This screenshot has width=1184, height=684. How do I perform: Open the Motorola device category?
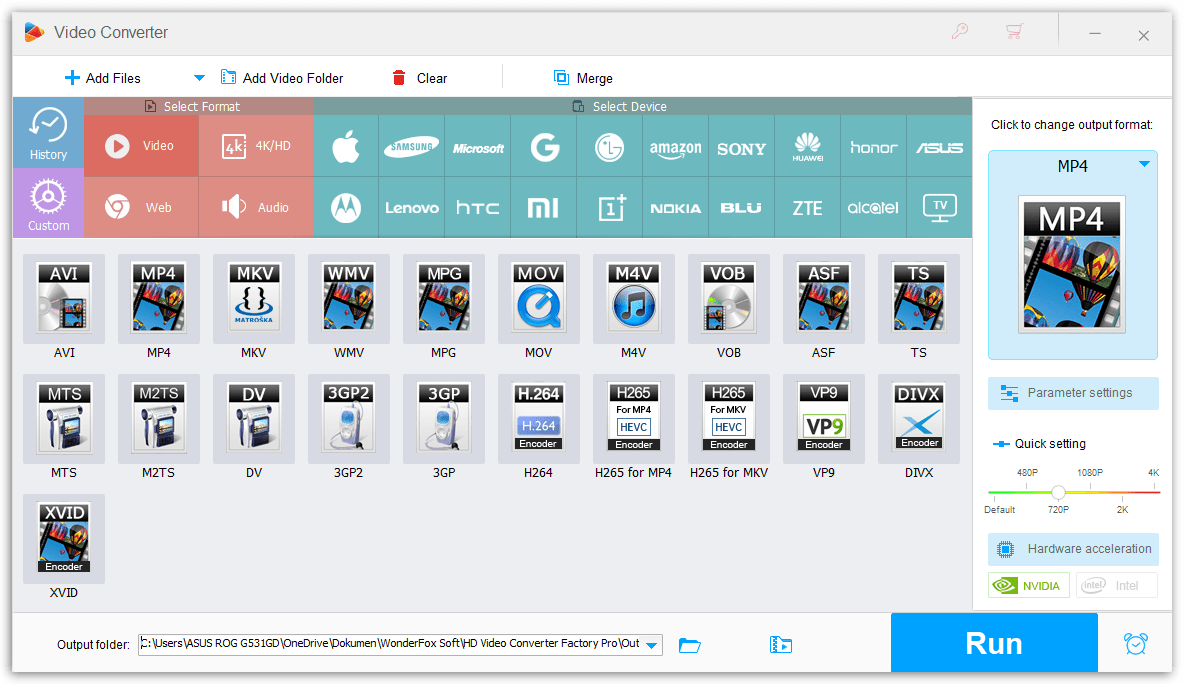346,208
